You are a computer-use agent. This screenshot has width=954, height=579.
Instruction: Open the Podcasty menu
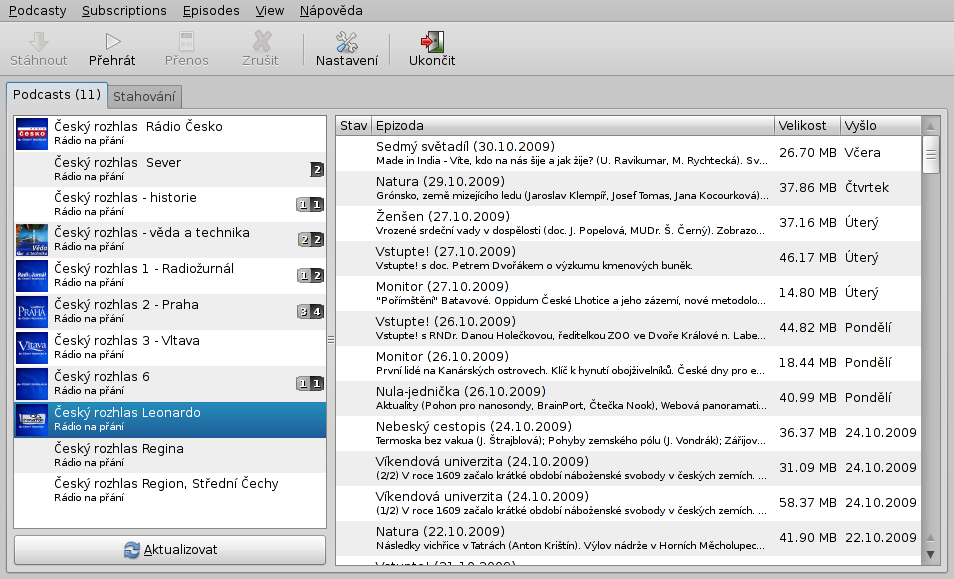click(37, 10)
